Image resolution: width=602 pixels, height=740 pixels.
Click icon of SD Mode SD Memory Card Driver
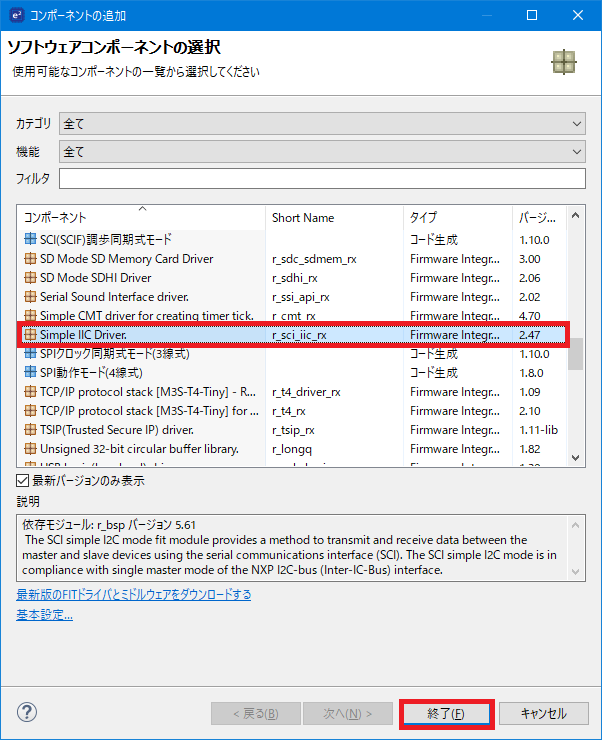pyautogui.click(x=30, y=259)
